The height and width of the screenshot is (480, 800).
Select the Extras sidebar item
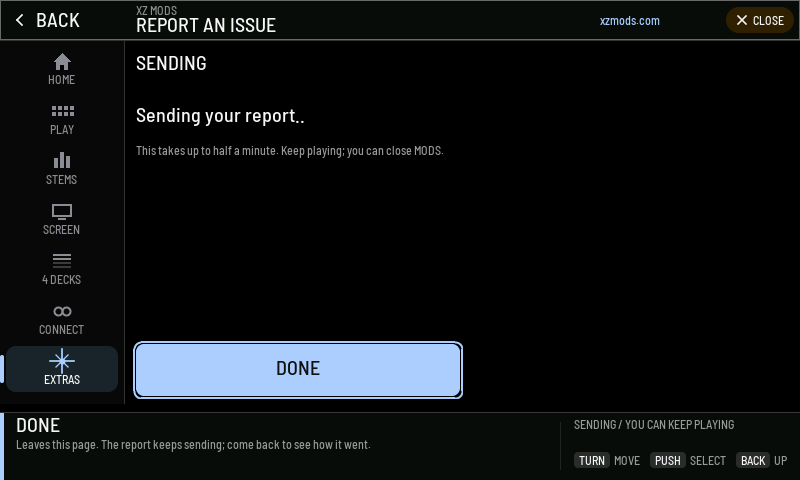point(62,369)
